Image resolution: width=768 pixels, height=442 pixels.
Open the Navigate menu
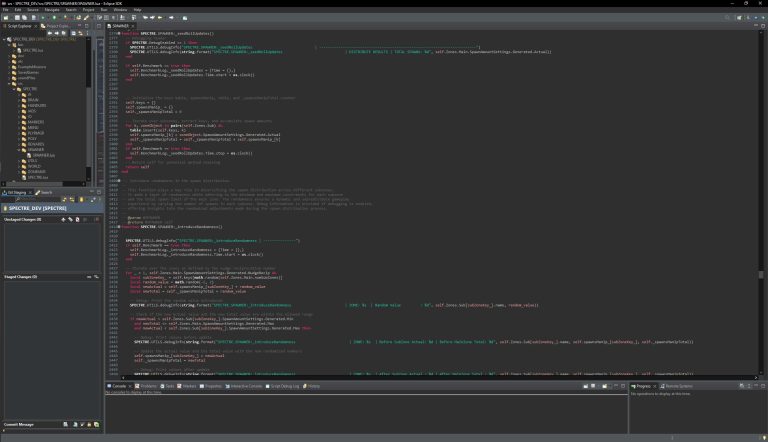(52, 9)
